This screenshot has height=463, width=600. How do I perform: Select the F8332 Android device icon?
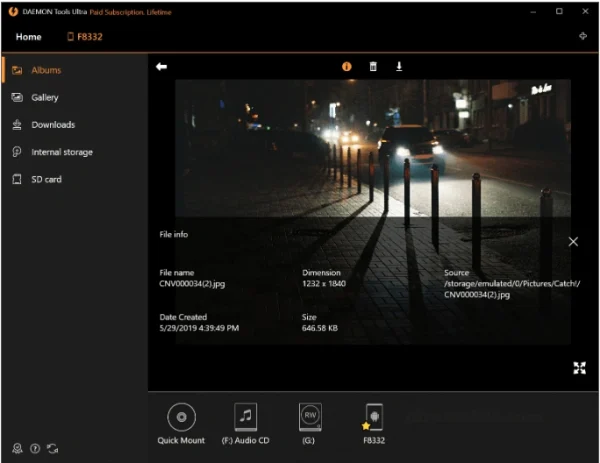point(374,417)
